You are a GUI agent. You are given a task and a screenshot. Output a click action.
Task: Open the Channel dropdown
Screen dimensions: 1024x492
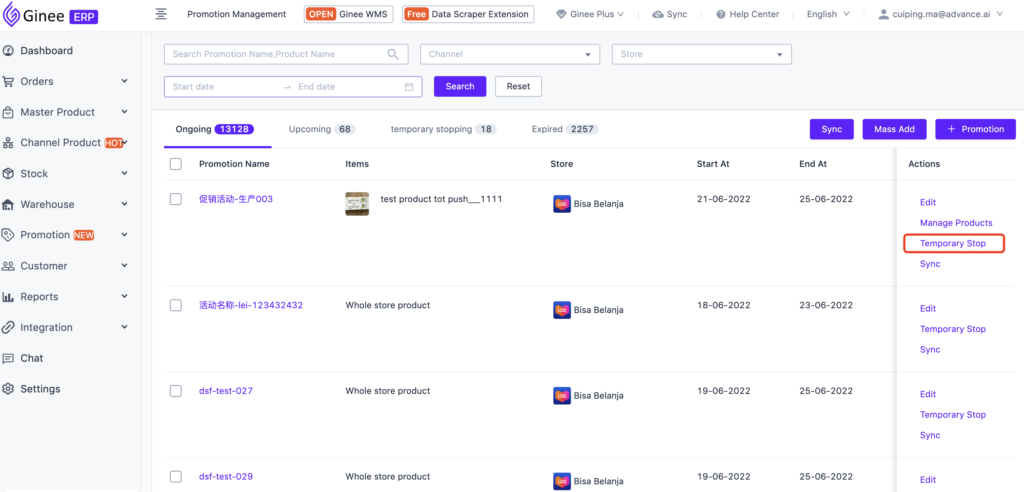pos(510,54)
